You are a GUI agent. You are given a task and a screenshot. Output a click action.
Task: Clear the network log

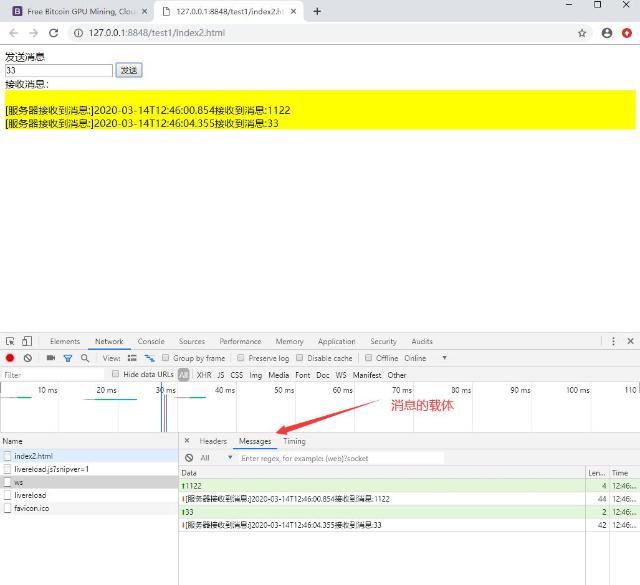click(28, 358)
